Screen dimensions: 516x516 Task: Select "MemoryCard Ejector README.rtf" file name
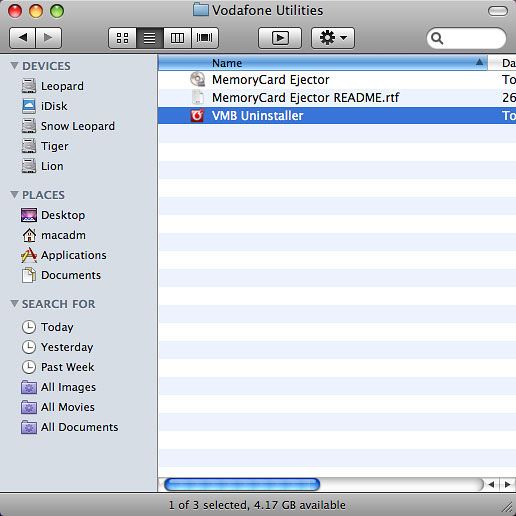coord(306,98)
